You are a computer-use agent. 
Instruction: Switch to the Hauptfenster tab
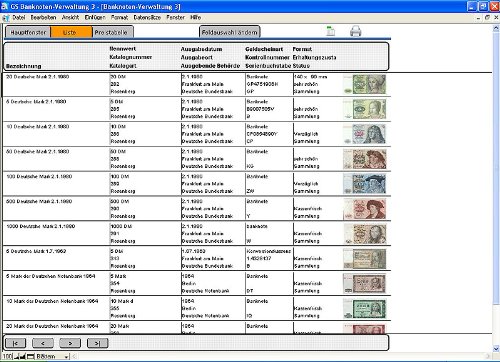click(28, 32)
